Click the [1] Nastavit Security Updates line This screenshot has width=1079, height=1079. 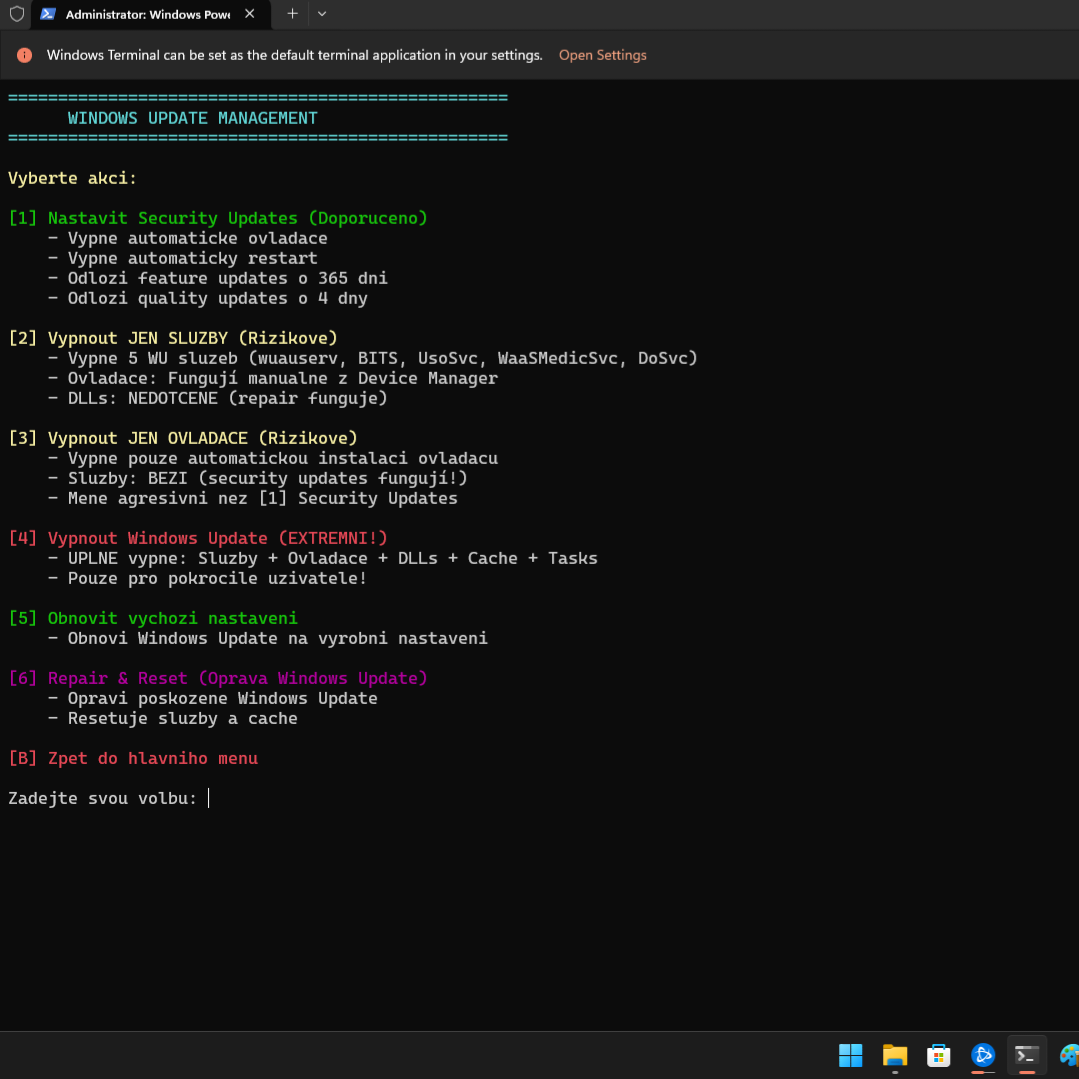[x=218, y=218]
